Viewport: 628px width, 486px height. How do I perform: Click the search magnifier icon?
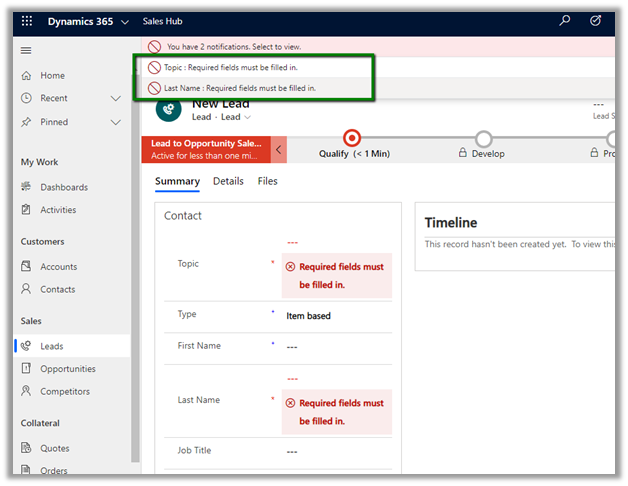(x=565, y=21)
